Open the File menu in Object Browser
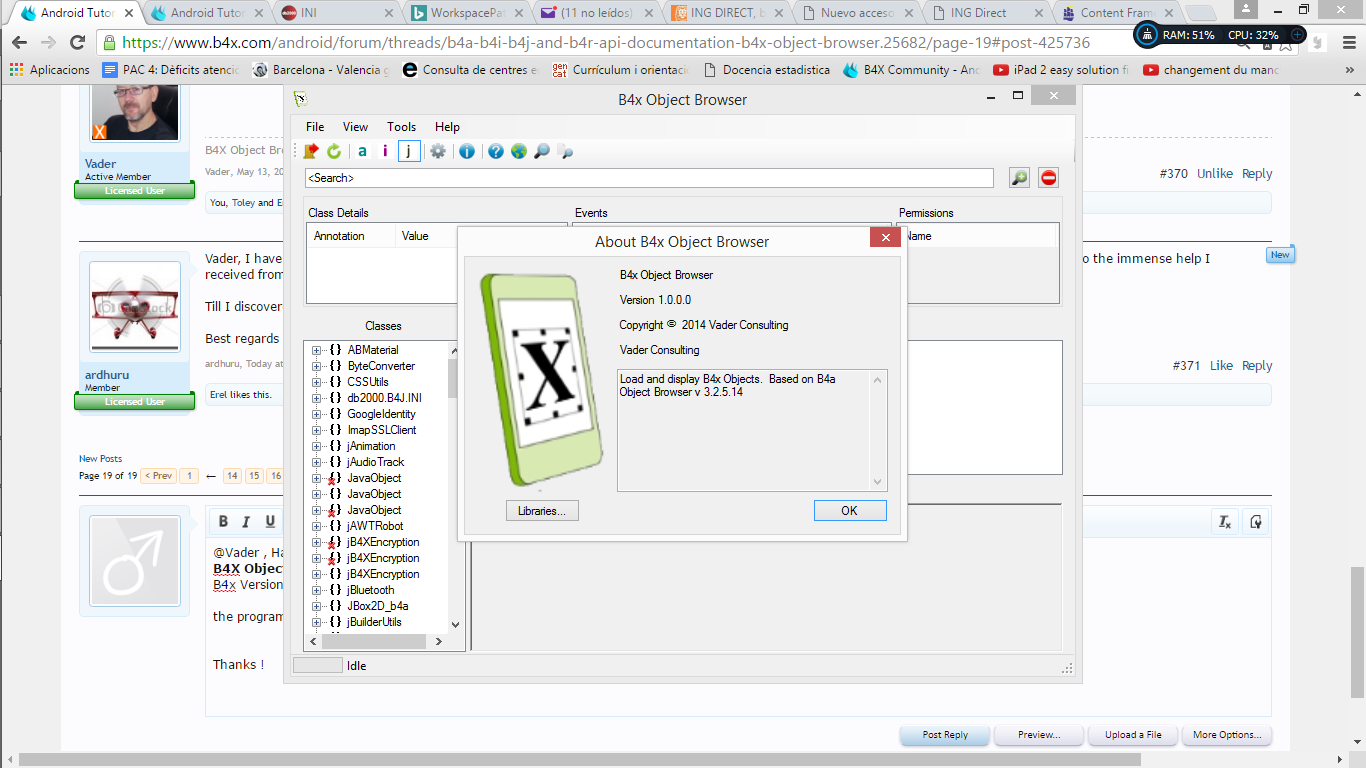 (x=315, y=127)
